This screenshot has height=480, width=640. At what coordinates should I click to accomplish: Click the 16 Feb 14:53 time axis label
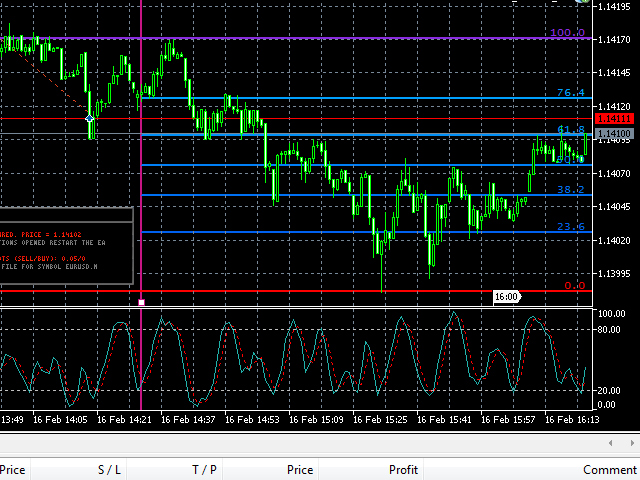pyautogui.click(x=252, y=420)
